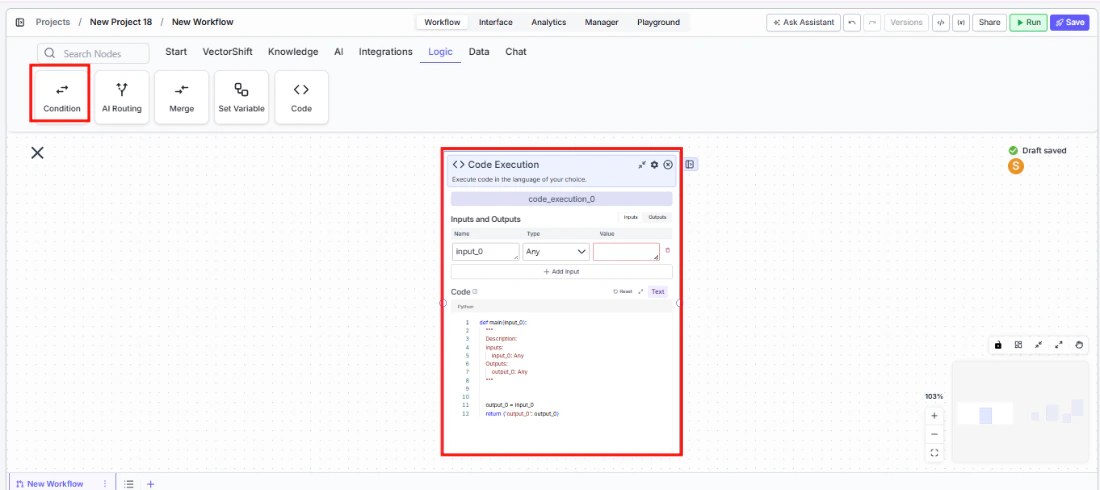This screenshot has width=1100, height=490.
Task: Add the AI Routing node
Action: 122,98
